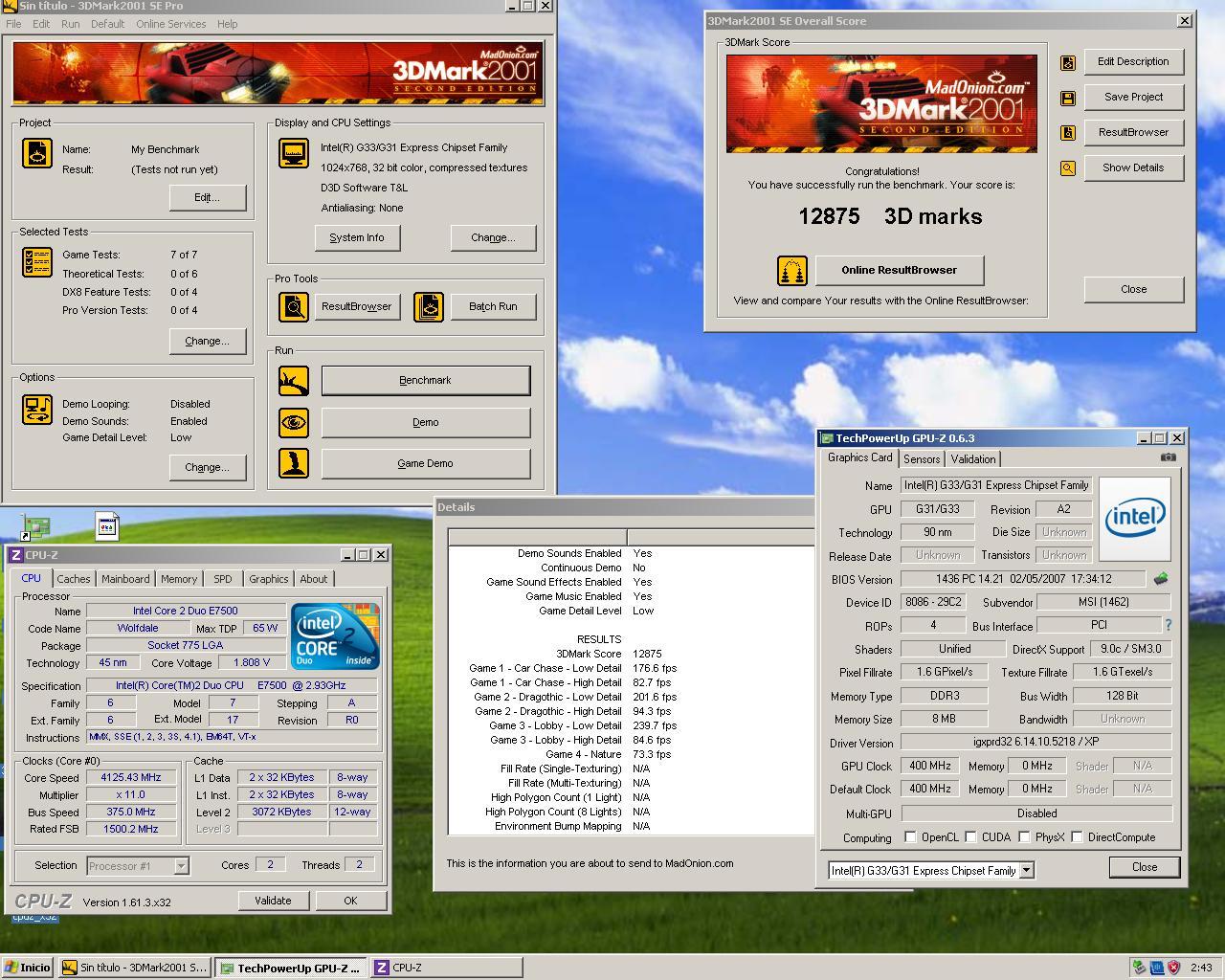The image size is (1225, 980).
Task: Click the Benchmark button
Action: [x=426, y=381]
